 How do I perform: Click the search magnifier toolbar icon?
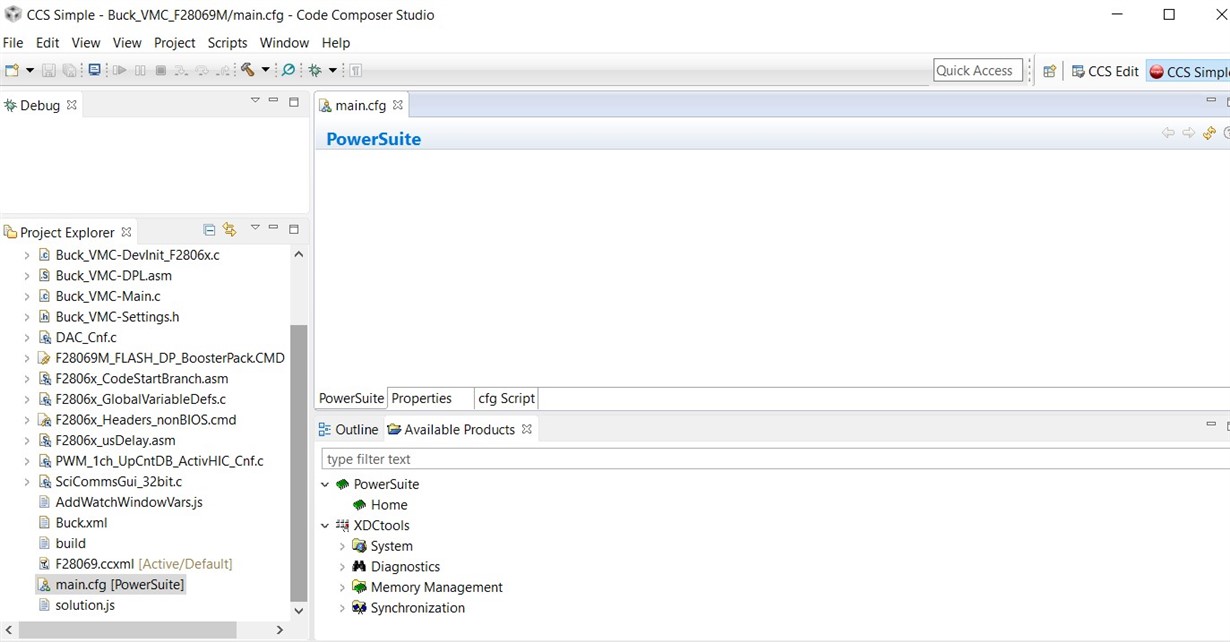click(x=288, y=70)
